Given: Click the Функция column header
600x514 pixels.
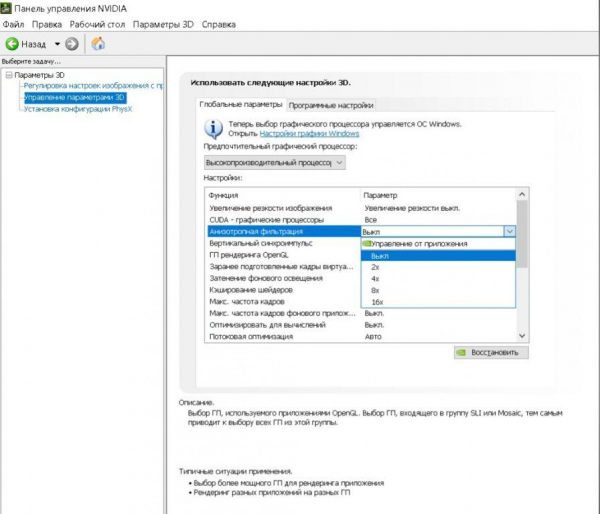Looking at the screenshot, I should (283, 195).
